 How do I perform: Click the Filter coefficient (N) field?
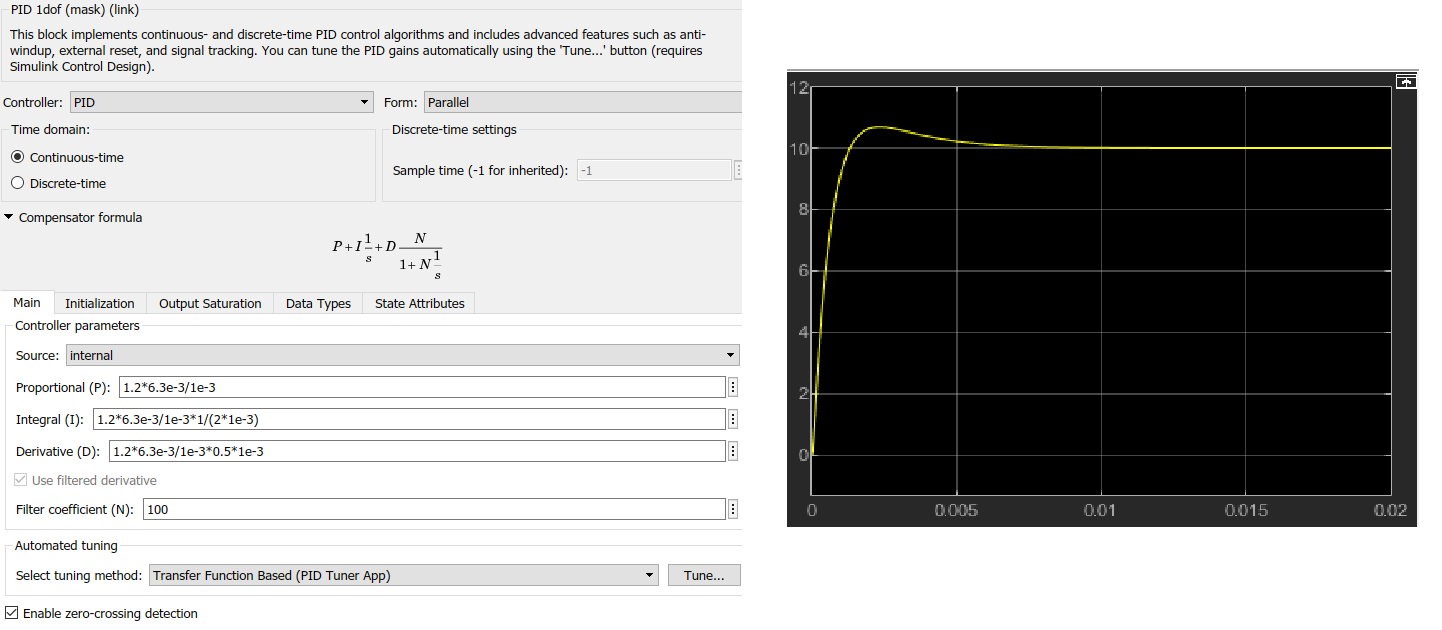[x=433, y=510]
